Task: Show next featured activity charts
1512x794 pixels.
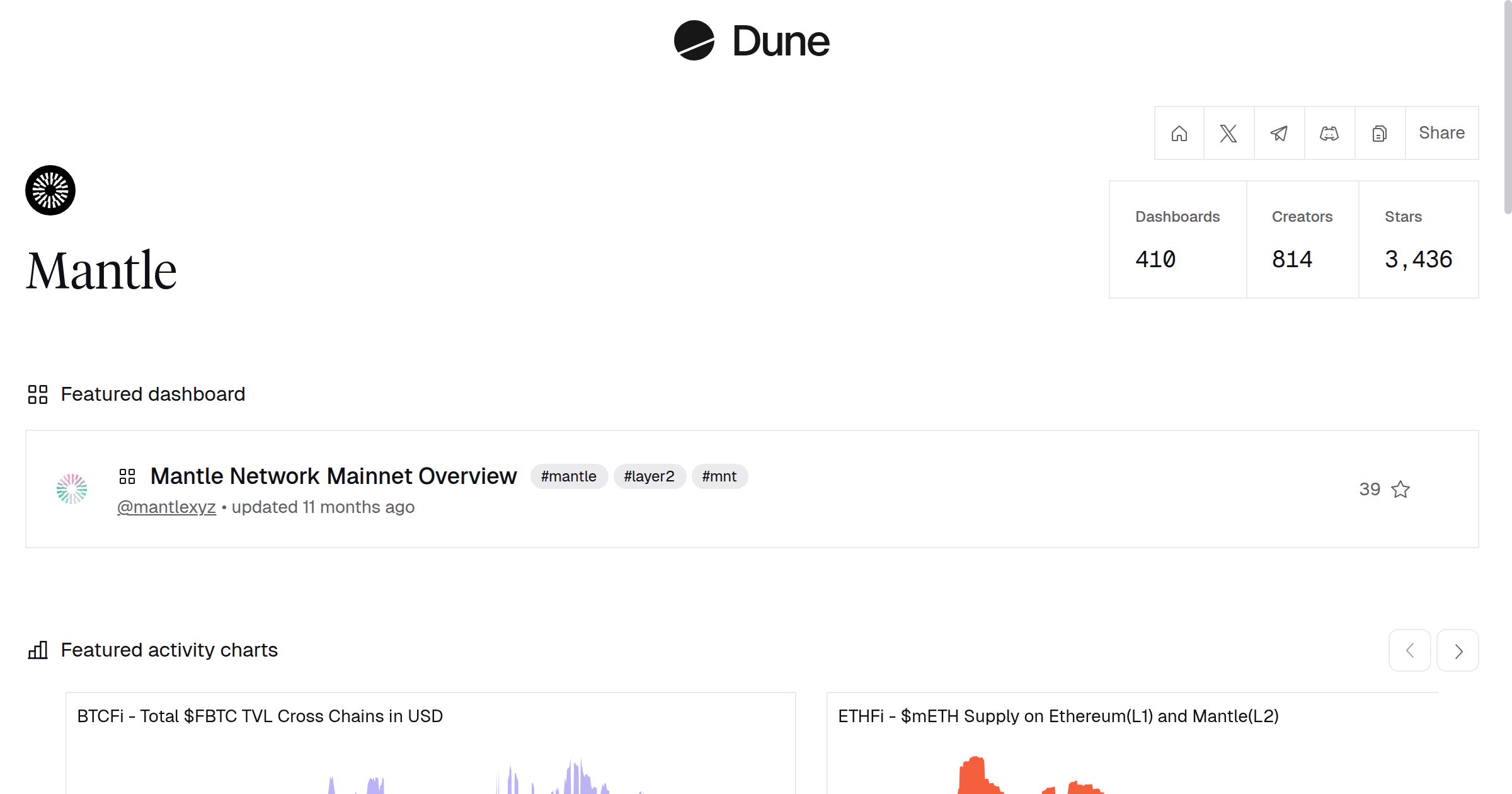Action: click(x=1458, y=650)
